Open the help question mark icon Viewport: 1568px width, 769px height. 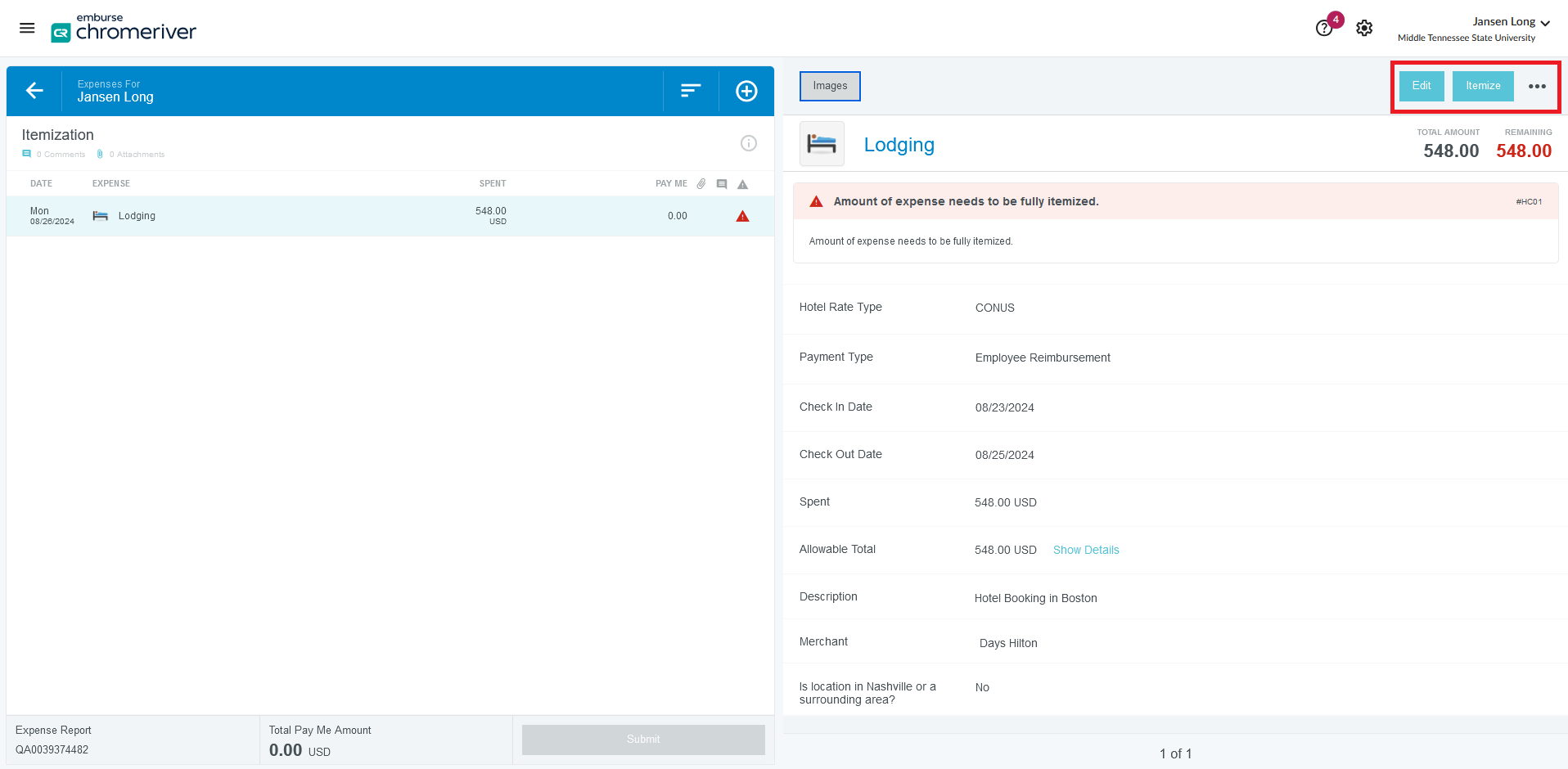[x=1323, y=29]
